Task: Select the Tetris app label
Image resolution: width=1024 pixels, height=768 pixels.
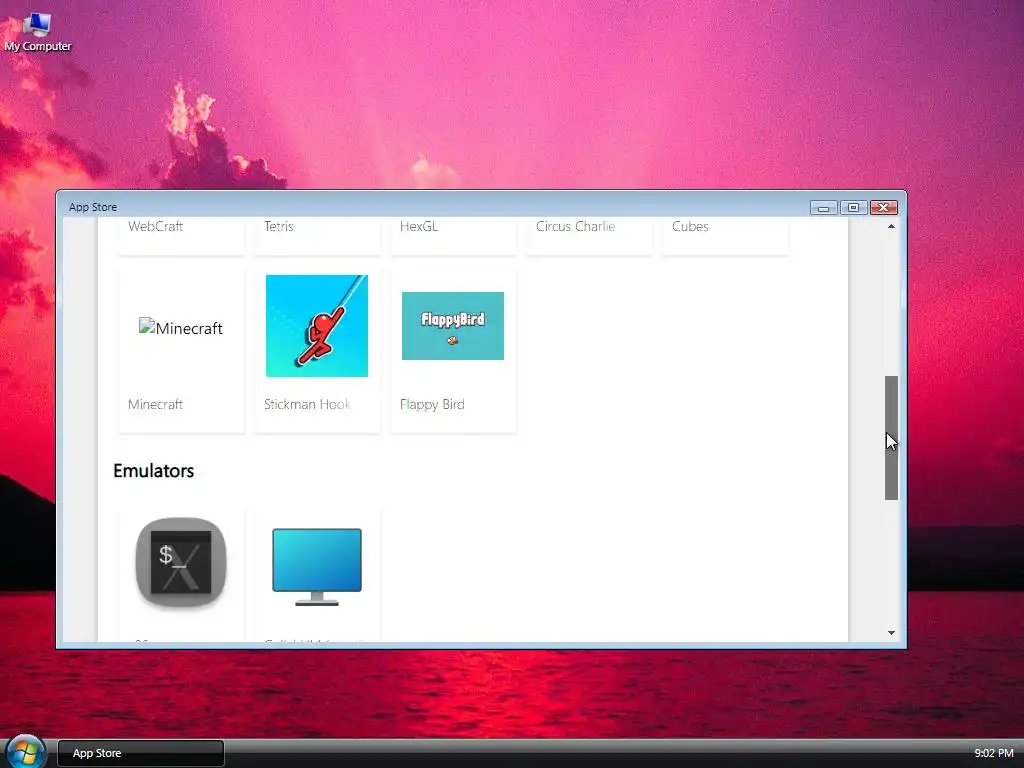Action: click(x=279, y=227)
